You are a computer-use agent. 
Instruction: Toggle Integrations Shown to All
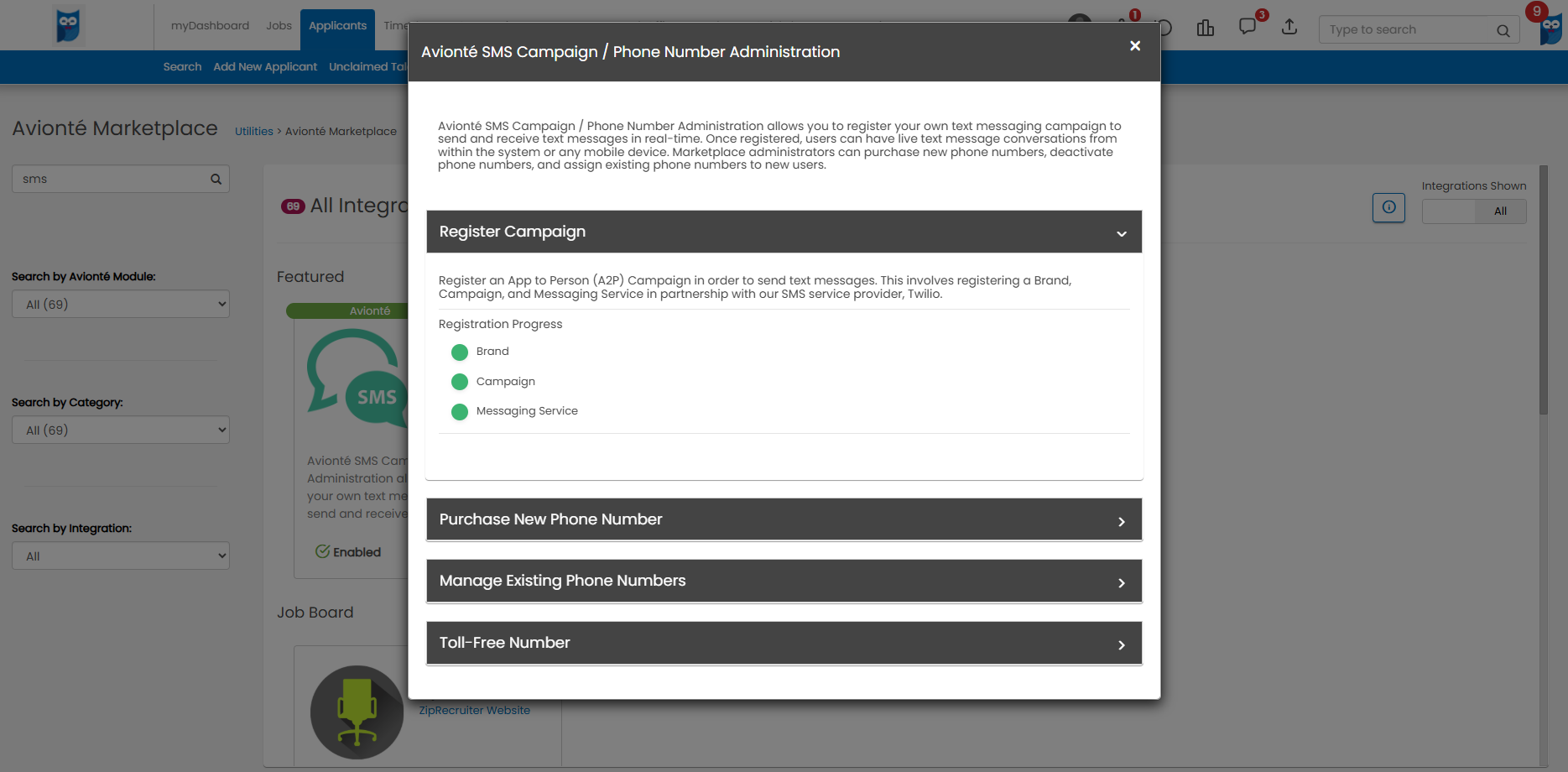coord(1500,211)
